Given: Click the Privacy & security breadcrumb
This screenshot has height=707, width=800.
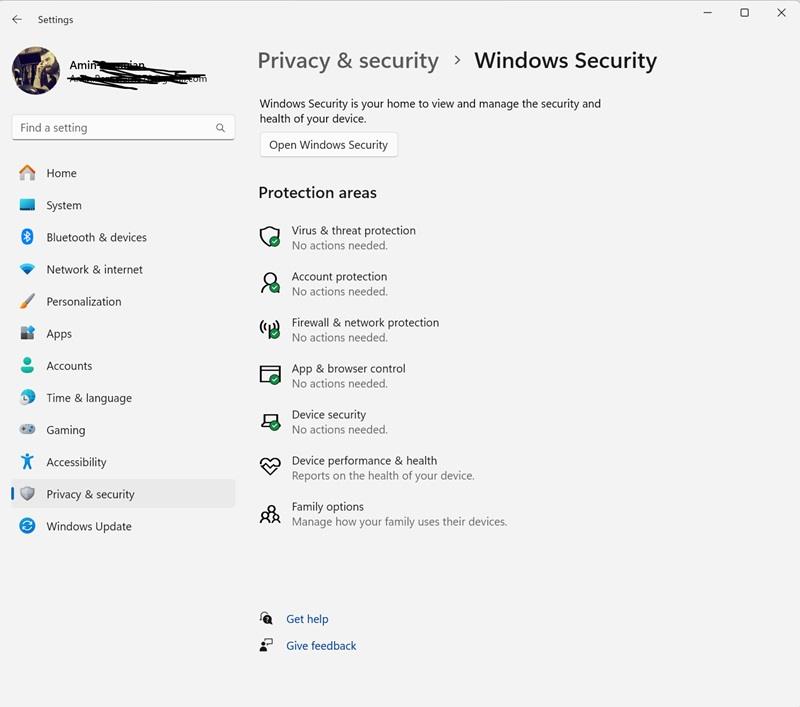Looking at the screenshot, I should click(348, 61).
